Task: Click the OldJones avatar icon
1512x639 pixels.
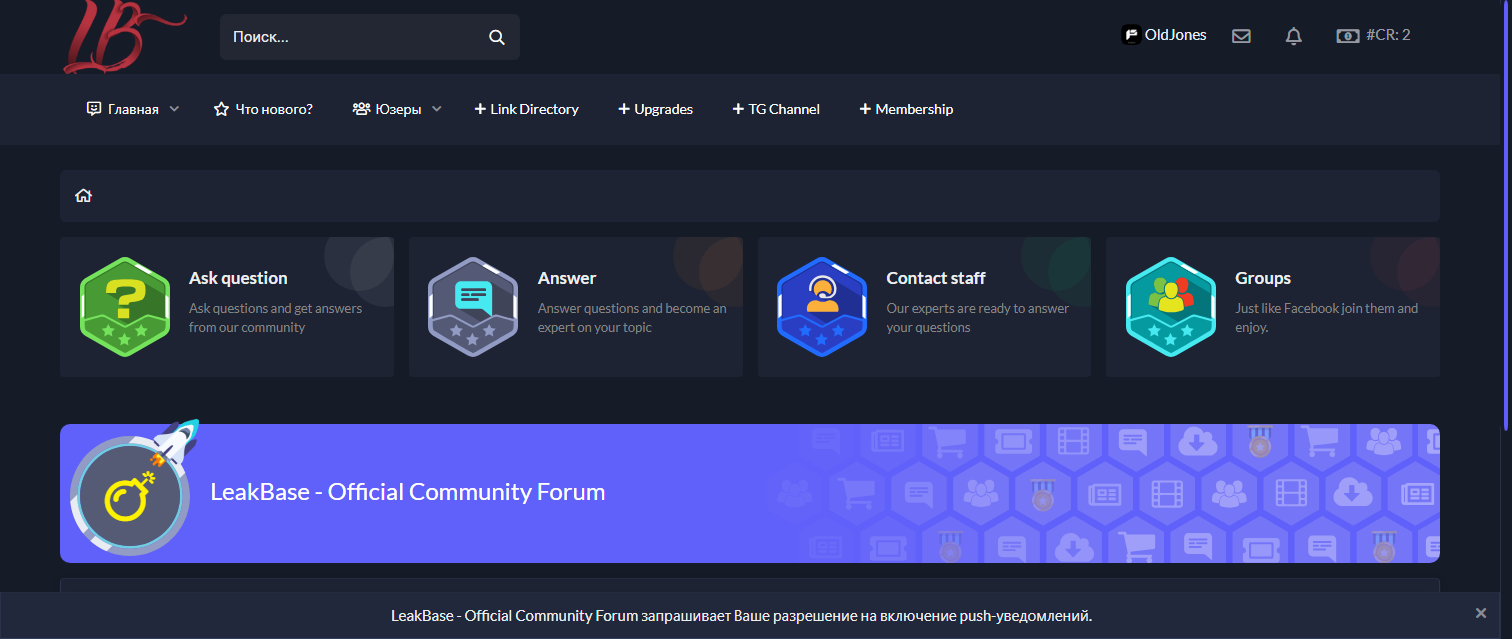Action: 1131,35
